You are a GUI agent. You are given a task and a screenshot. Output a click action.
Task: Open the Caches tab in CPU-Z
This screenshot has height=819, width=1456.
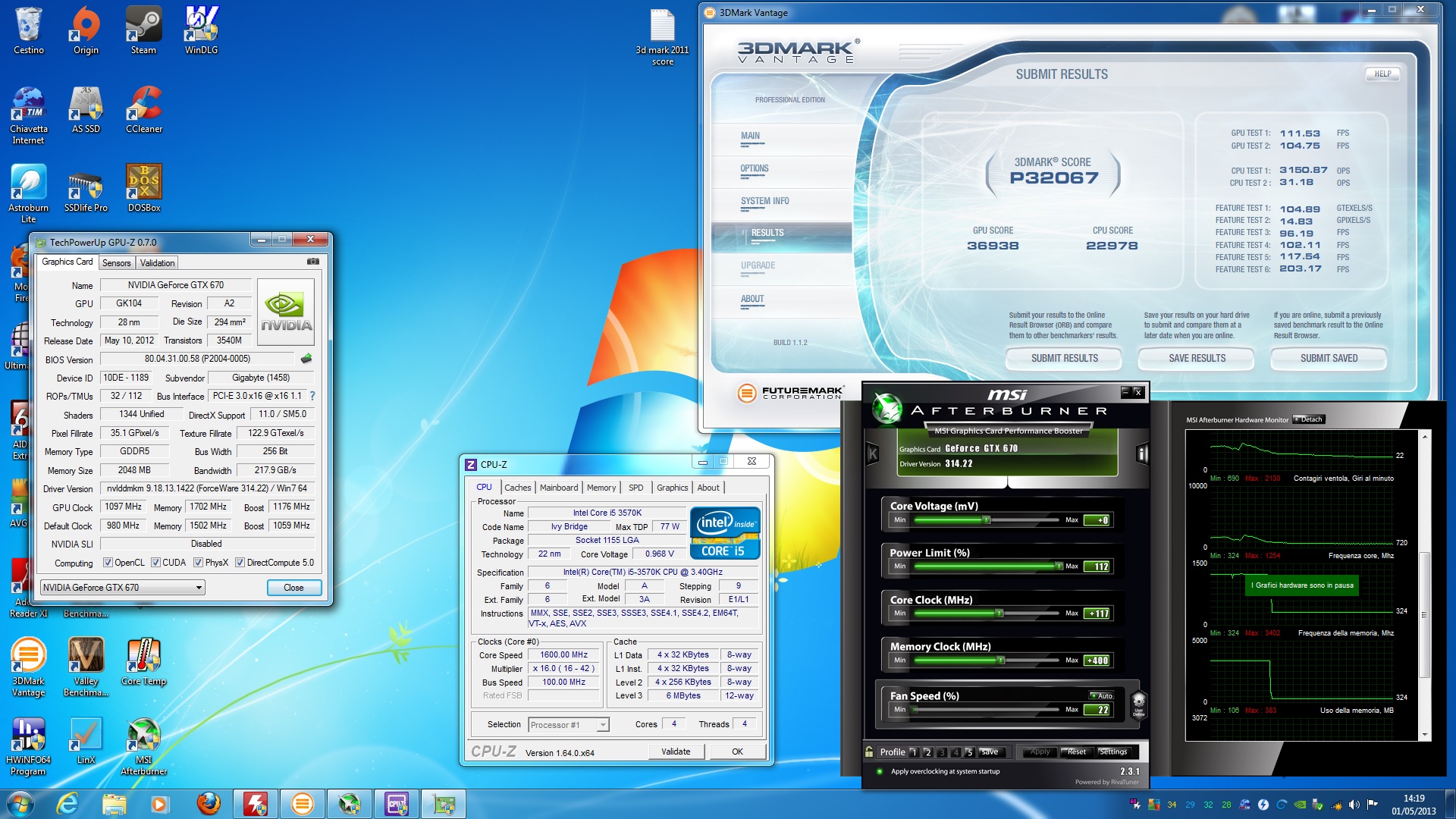[518, 488]
